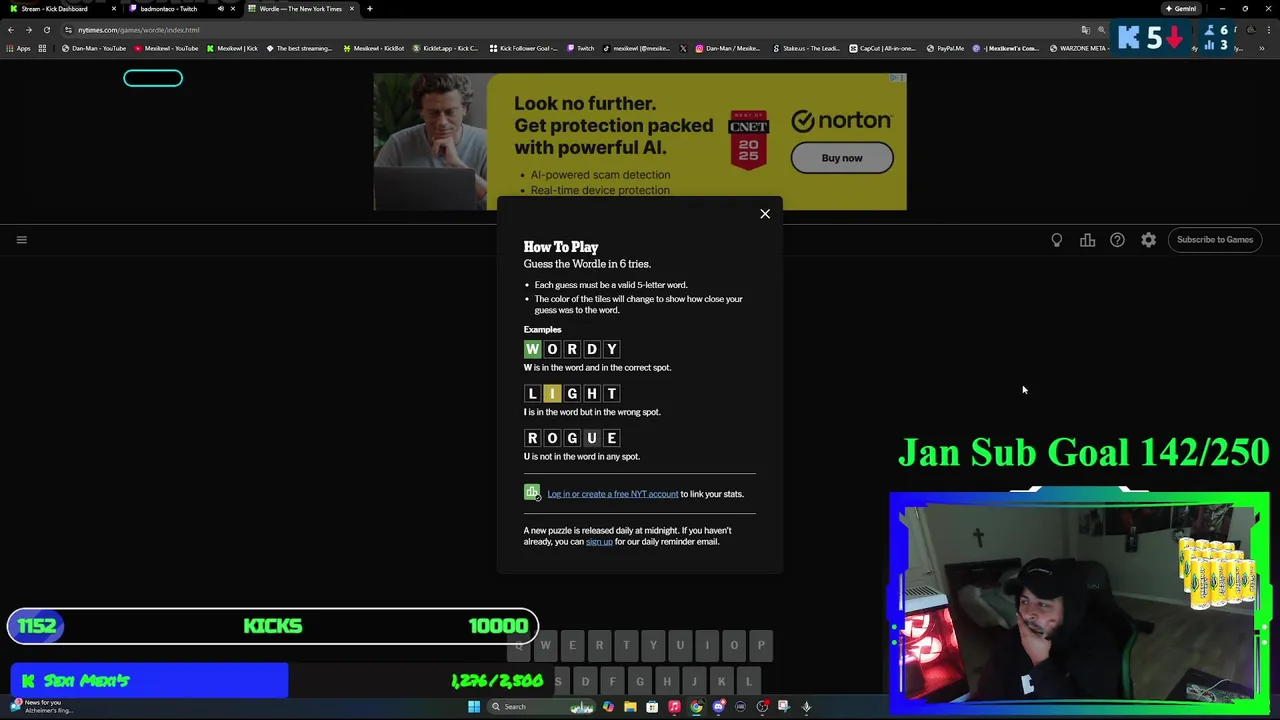Click the W key on Wordle keyboard
This screenshot has height=720, width=1280.
pos(545,646)
